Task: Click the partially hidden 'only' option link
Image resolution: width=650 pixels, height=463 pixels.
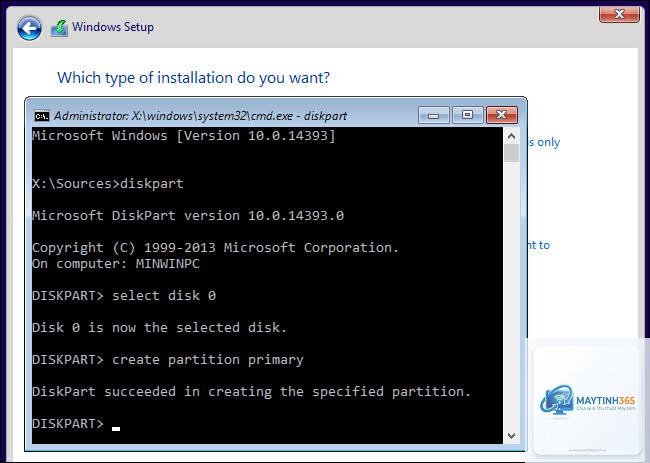Action: coord(544,142)
